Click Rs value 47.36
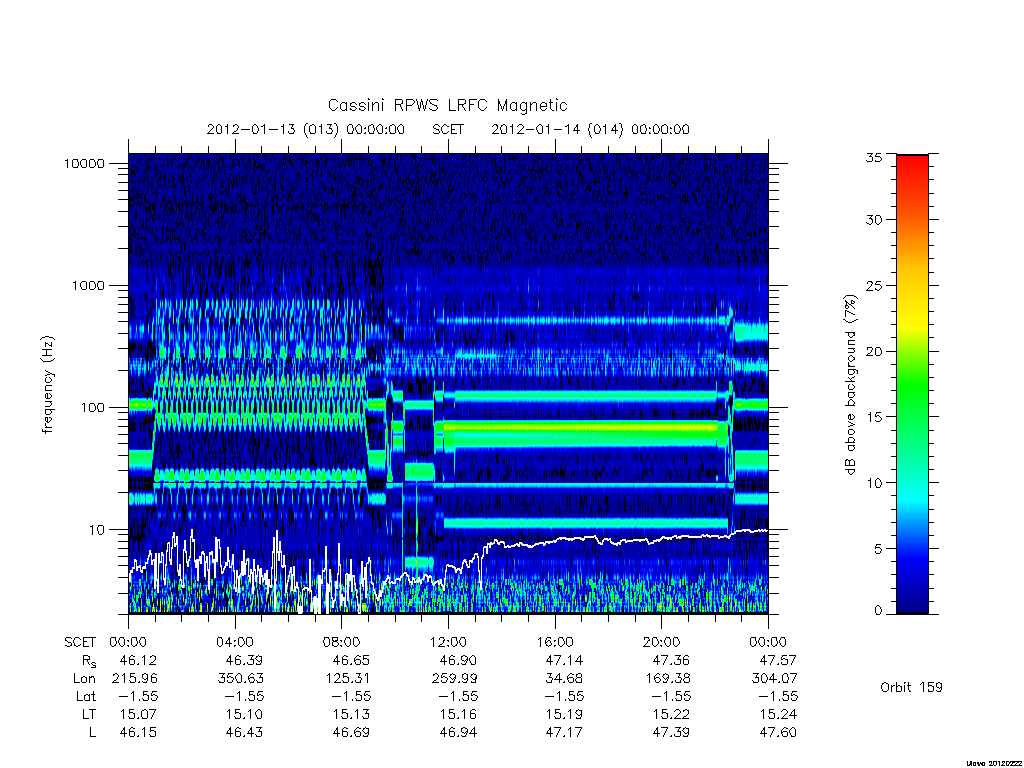This screenshot has width=1024, height=768. [x=671, y=660]
